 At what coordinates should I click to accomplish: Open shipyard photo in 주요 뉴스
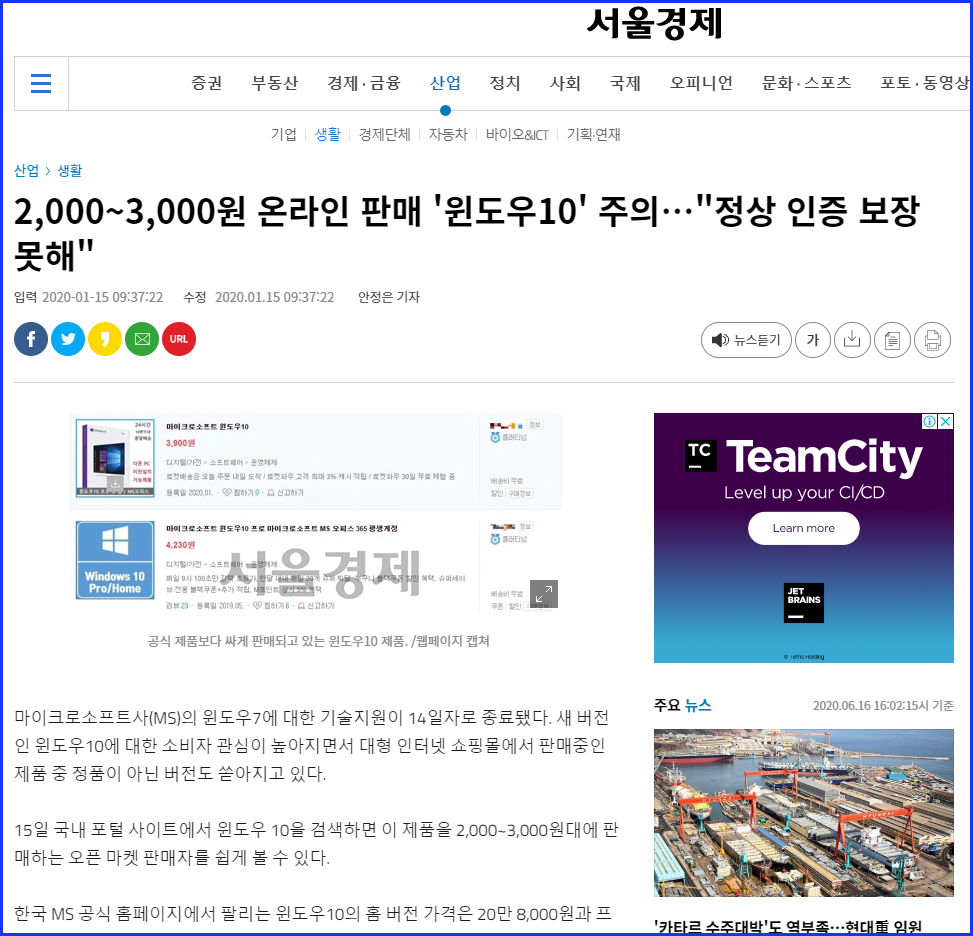(804, 812)
